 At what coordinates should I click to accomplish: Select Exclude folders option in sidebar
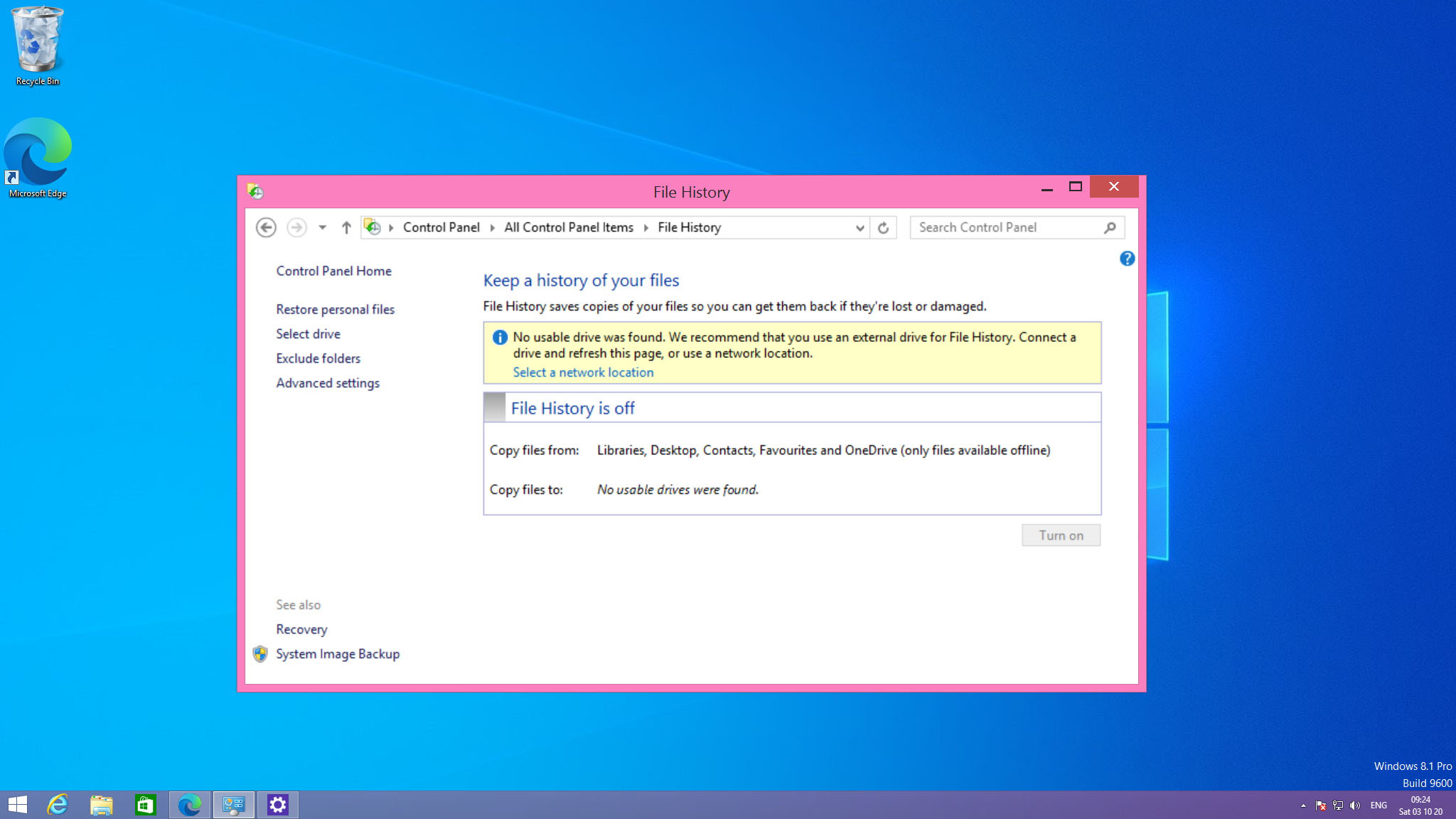coord(318,358)
